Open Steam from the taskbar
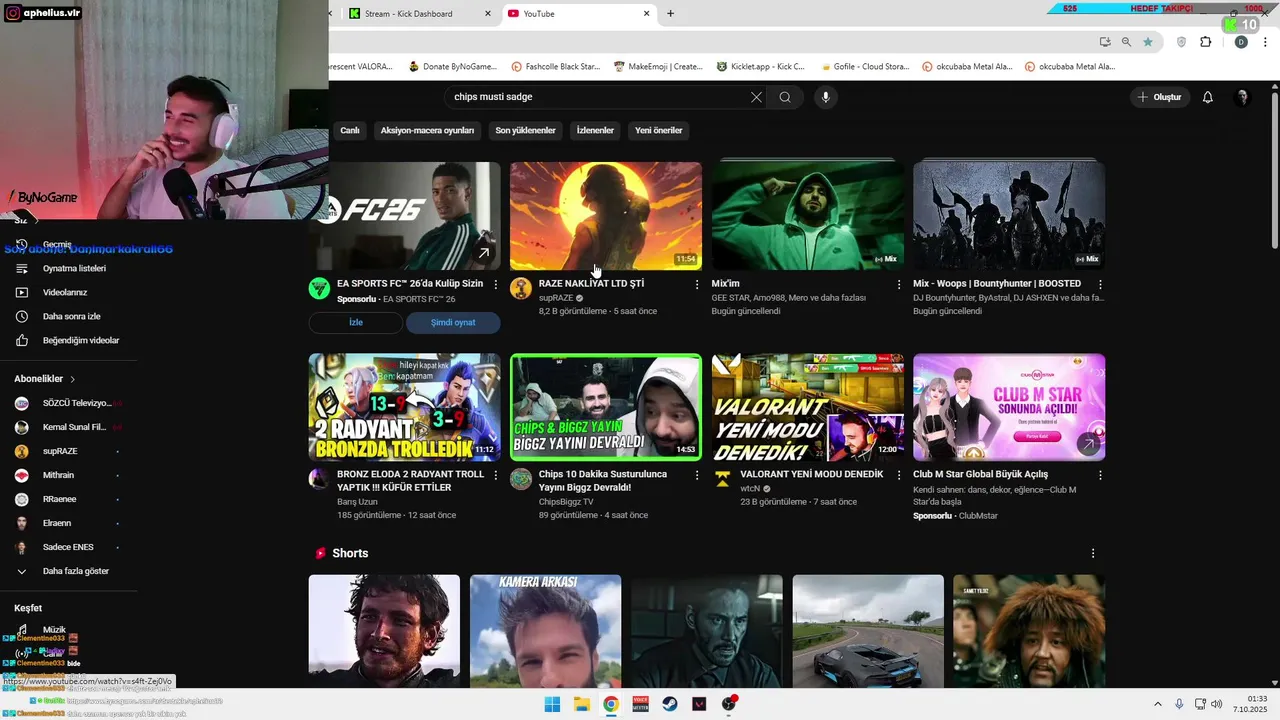Viewport: 1280px width, 720px height. pyautogui.click(x=670, y=704)
